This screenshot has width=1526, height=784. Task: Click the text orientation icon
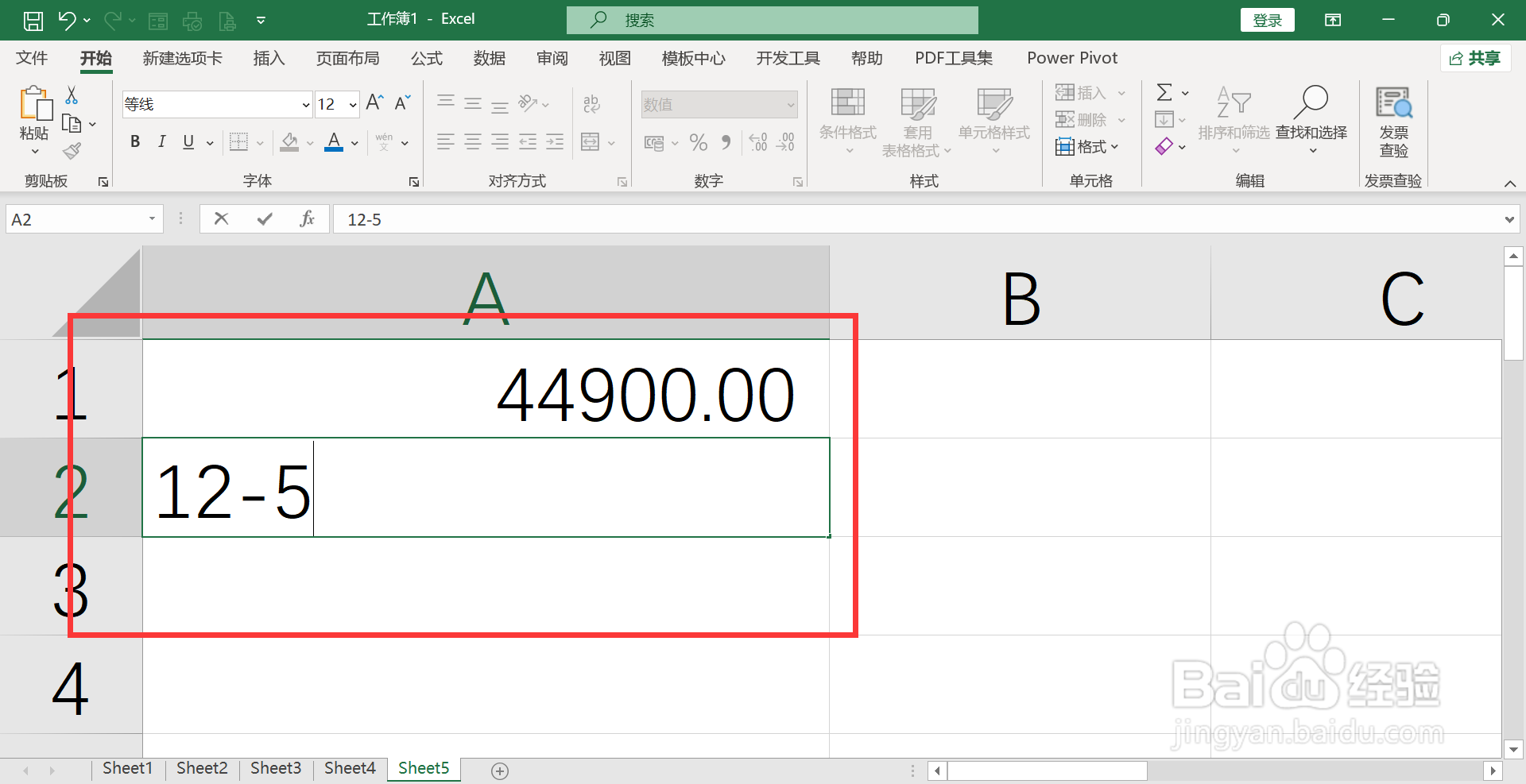[529, 103]
